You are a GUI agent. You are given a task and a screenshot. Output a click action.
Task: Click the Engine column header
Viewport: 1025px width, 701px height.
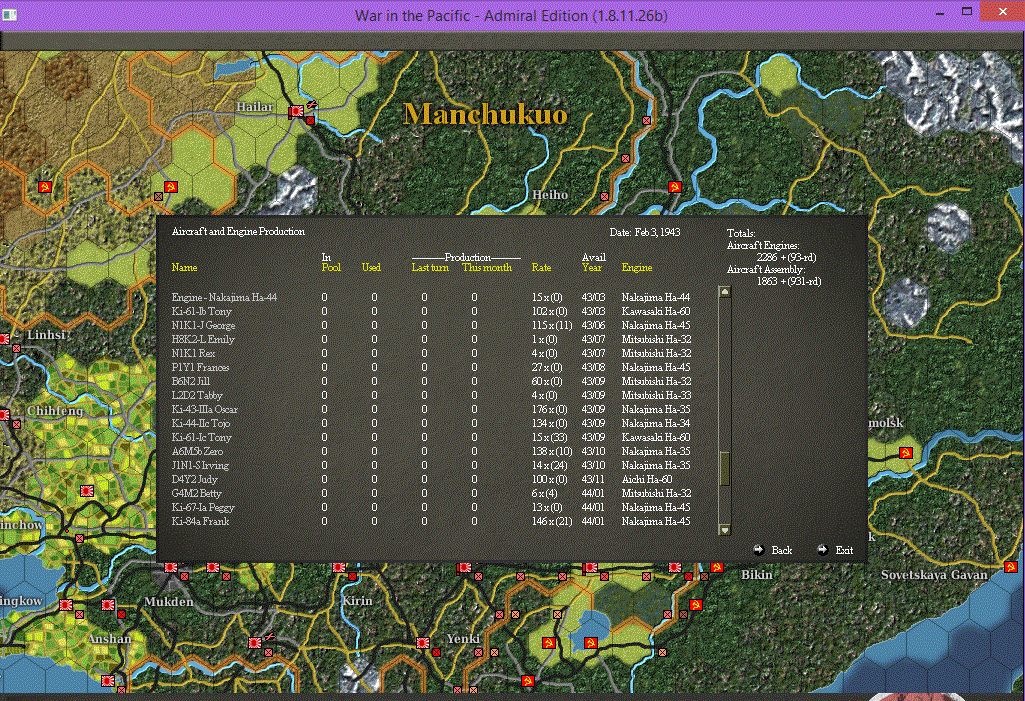[637, 267]
